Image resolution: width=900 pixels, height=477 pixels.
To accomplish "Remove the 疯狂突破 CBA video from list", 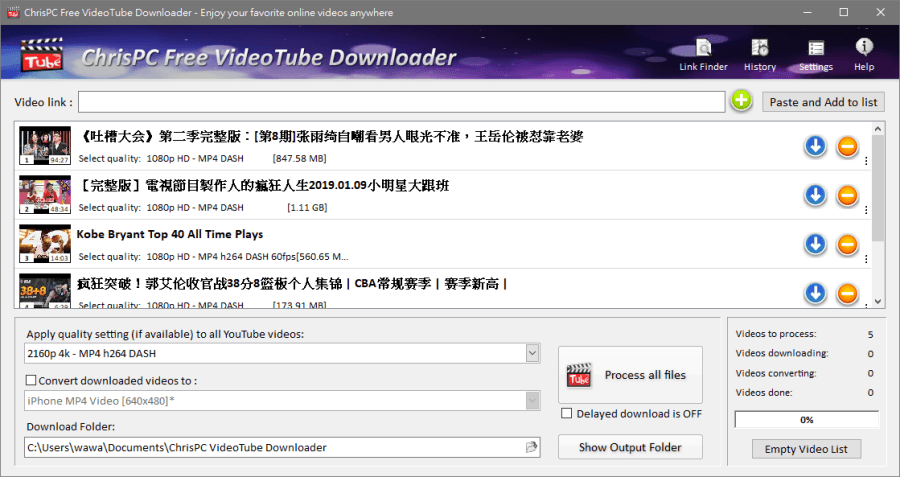I will [847, 294].
